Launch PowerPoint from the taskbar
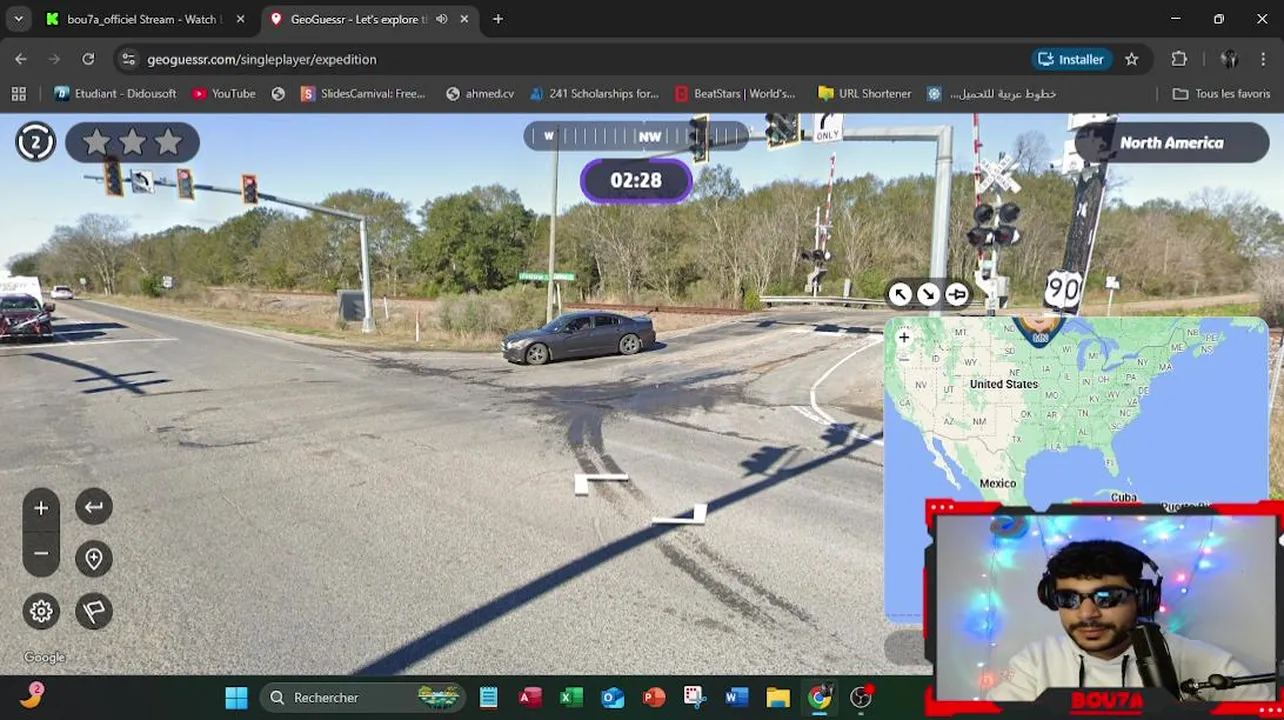The image size is (1284, 720). tap(654, 697)
